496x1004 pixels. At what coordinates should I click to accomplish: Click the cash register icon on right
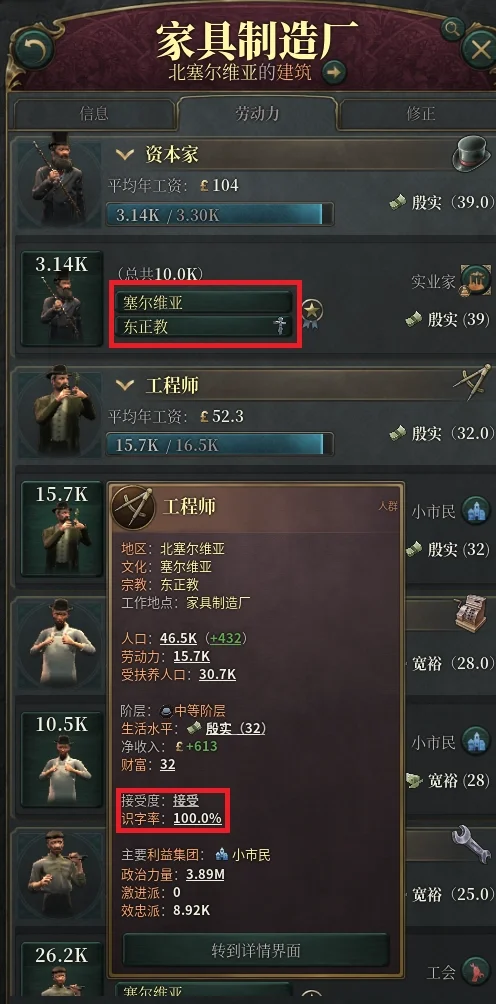[x=471, y=615]
